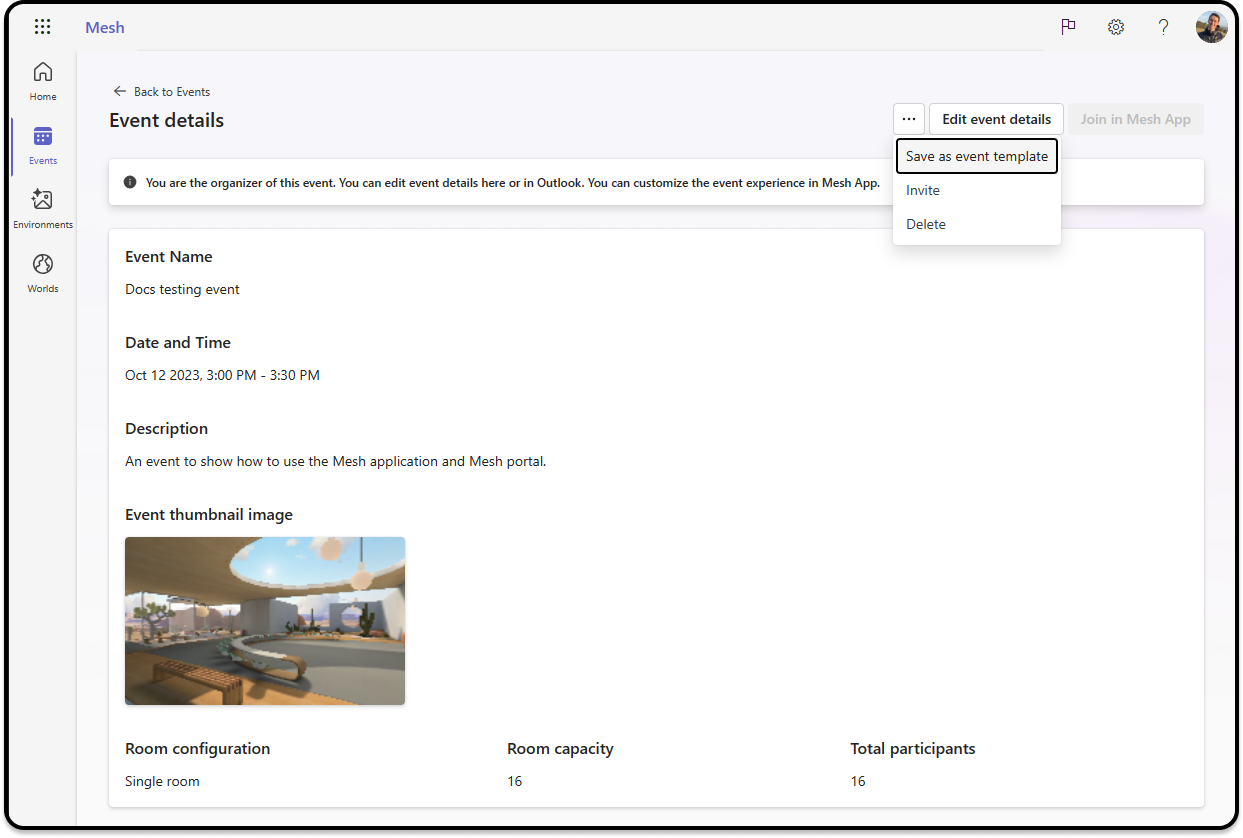Image resolution: width=1243 pixels, height=838 pixels.
Task: Choose Save as event template
Action: click(976, 156)
